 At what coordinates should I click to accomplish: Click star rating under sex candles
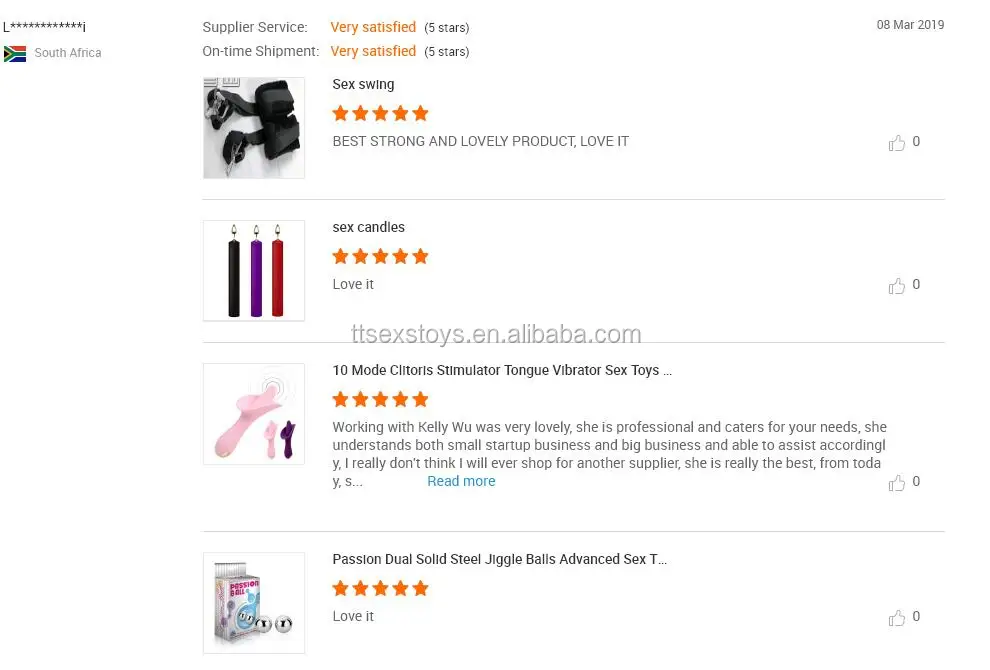380,256
